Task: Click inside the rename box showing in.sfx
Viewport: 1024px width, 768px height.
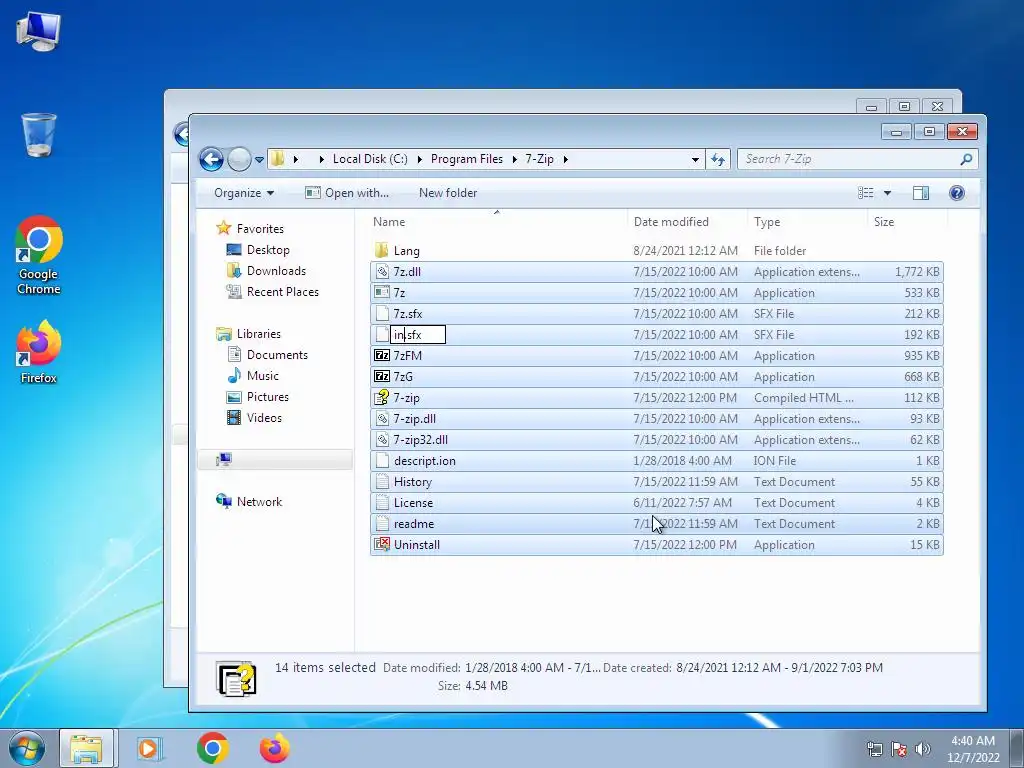Action: pos(418,335)
